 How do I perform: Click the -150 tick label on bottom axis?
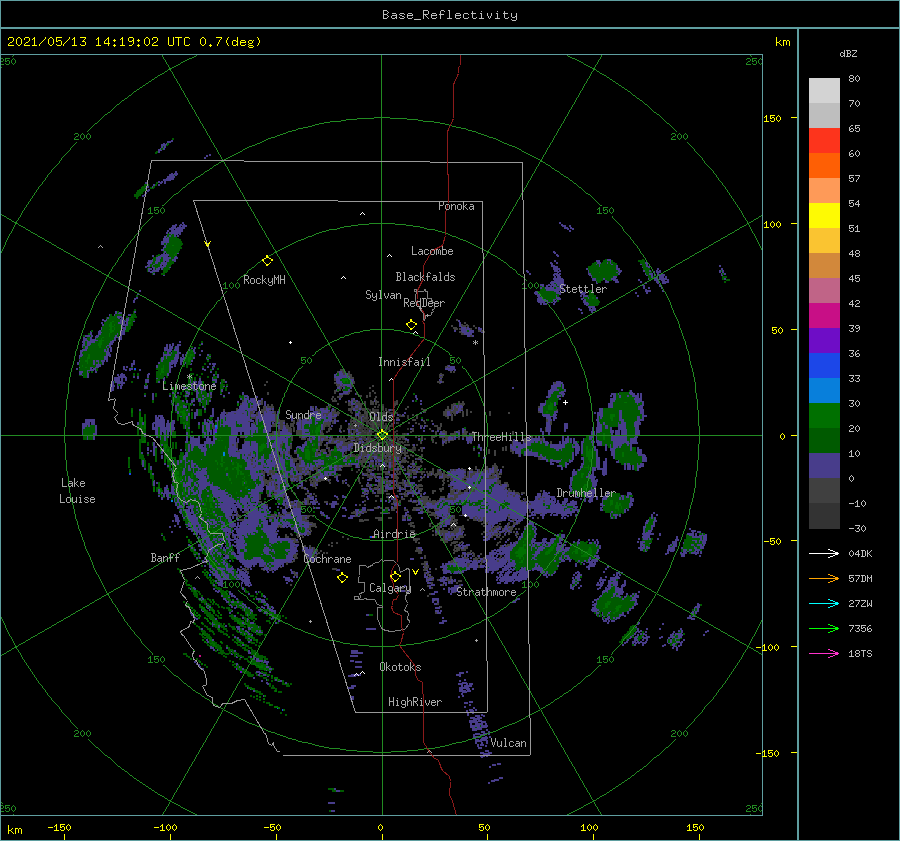click(59, 827)
